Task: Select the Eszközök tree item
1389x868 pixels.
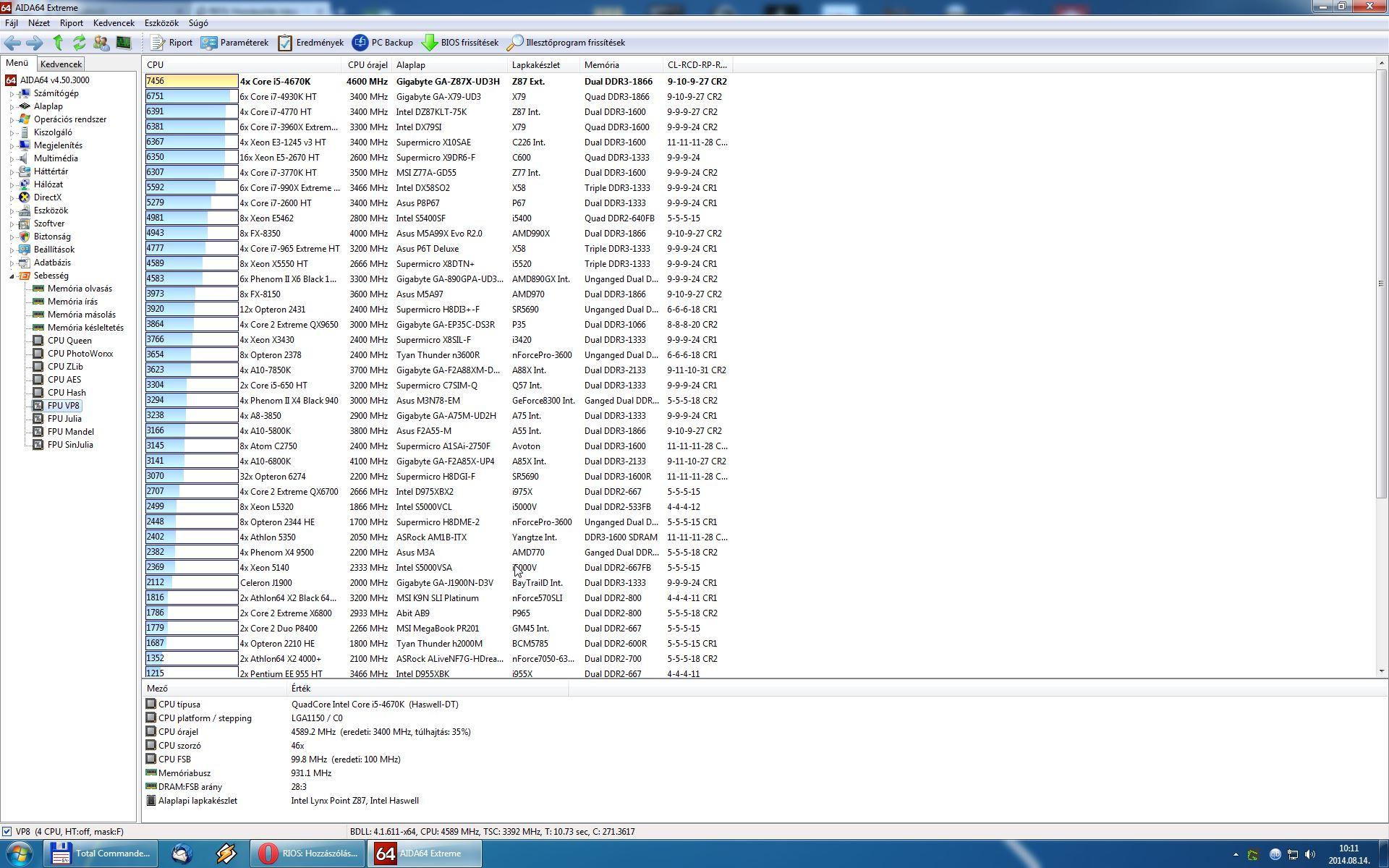Action: click(x=51, y=210)
